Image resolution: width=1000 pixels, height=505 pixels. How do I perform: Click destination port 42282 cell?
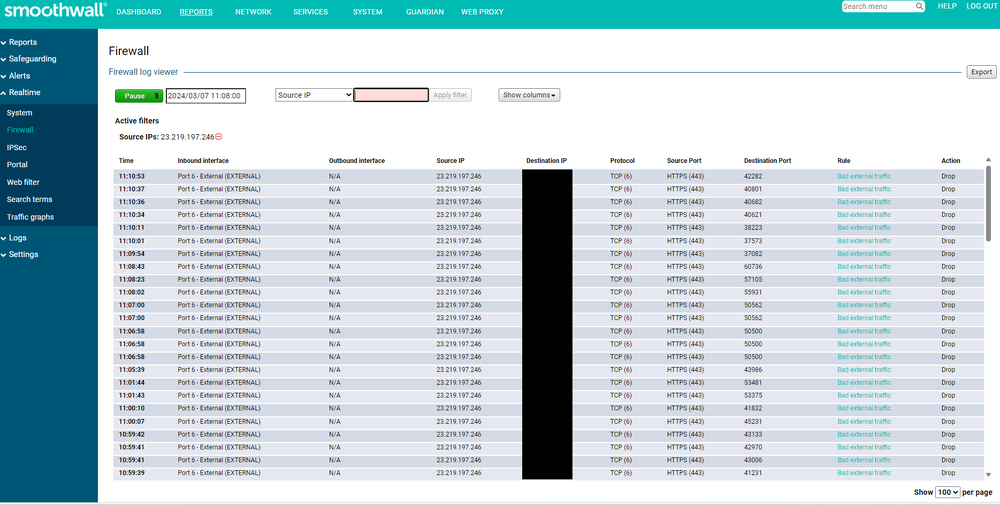tap(753, 176)
